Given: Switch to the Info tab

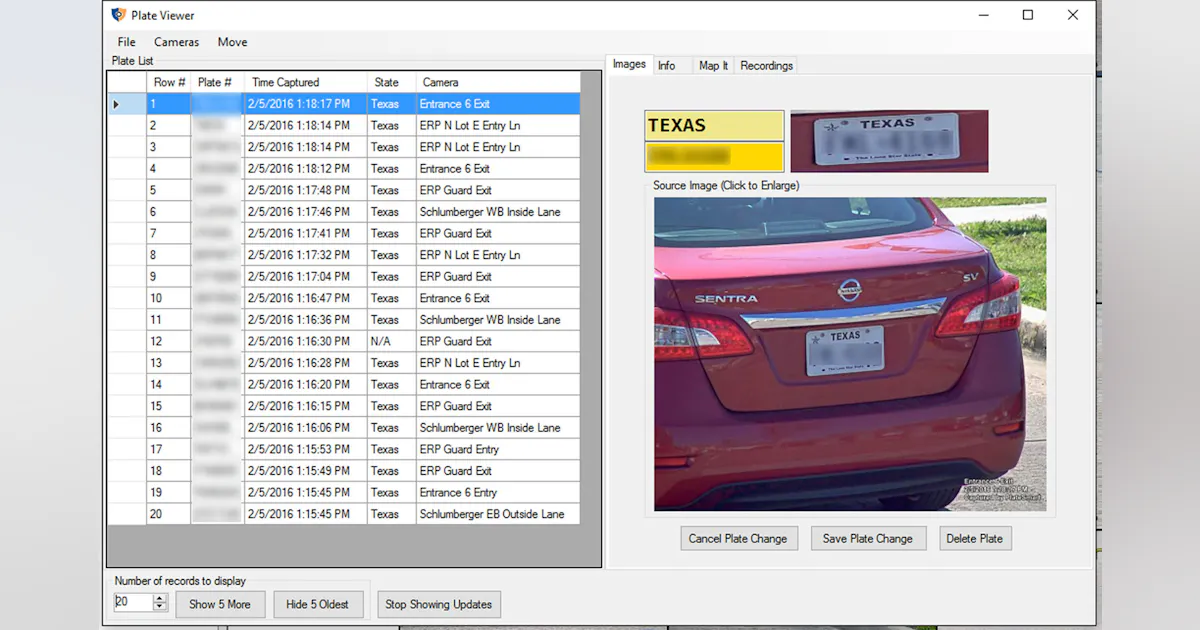Looking at the screenshot, I should (668, 65).
